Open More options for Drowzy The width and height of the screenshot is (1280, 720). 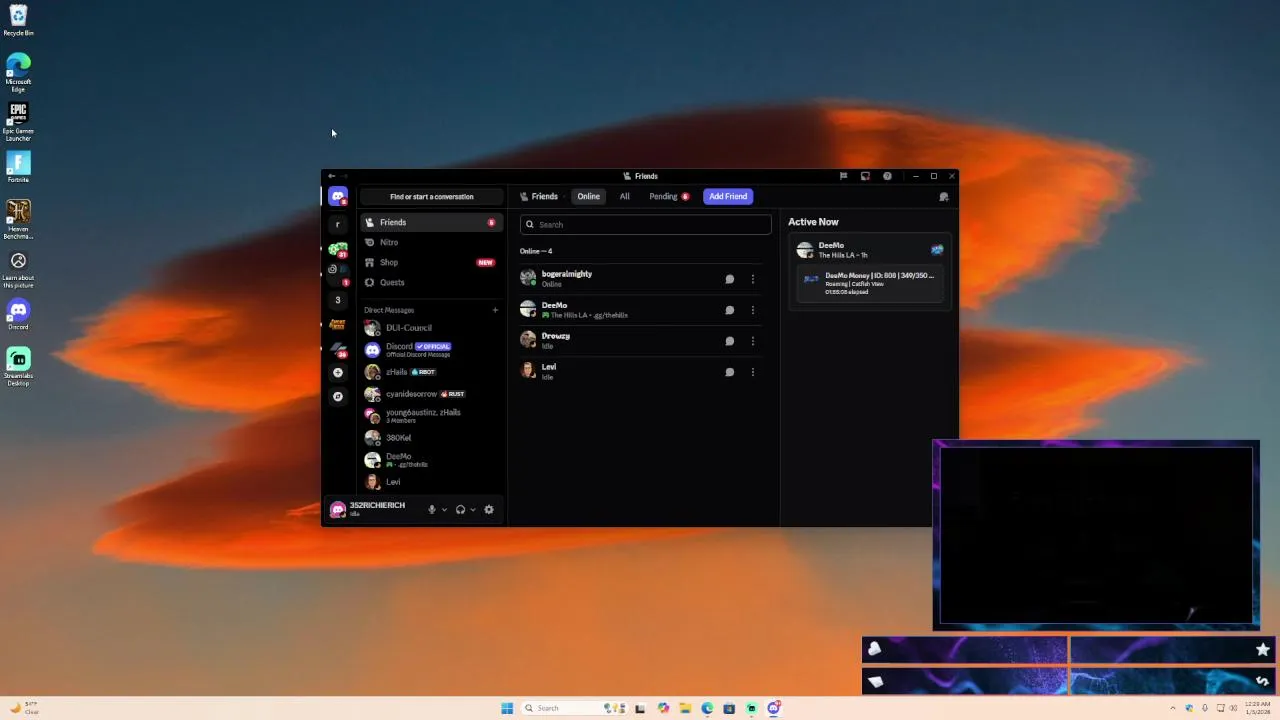click(x=753, y=341)
